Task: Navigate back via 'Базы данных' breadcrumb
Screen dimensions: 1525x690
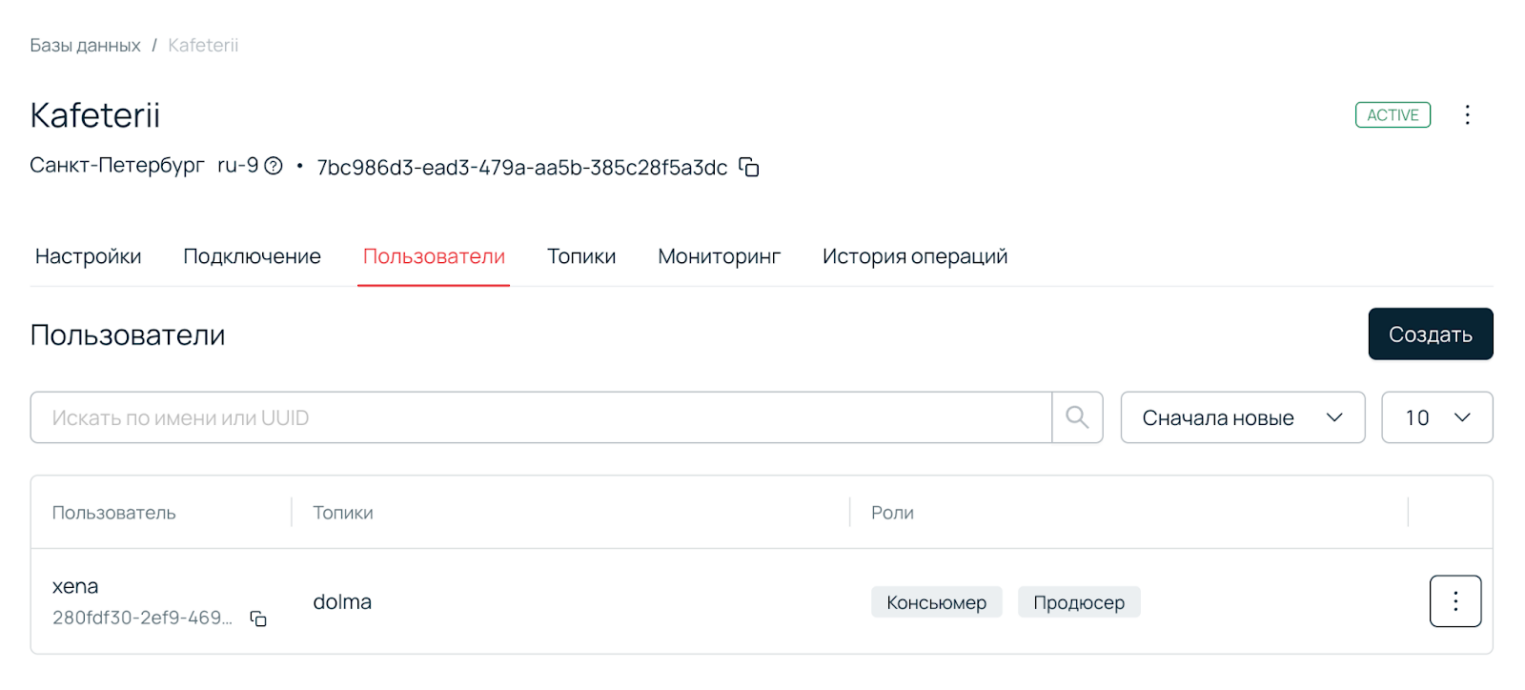Action: 86,45
